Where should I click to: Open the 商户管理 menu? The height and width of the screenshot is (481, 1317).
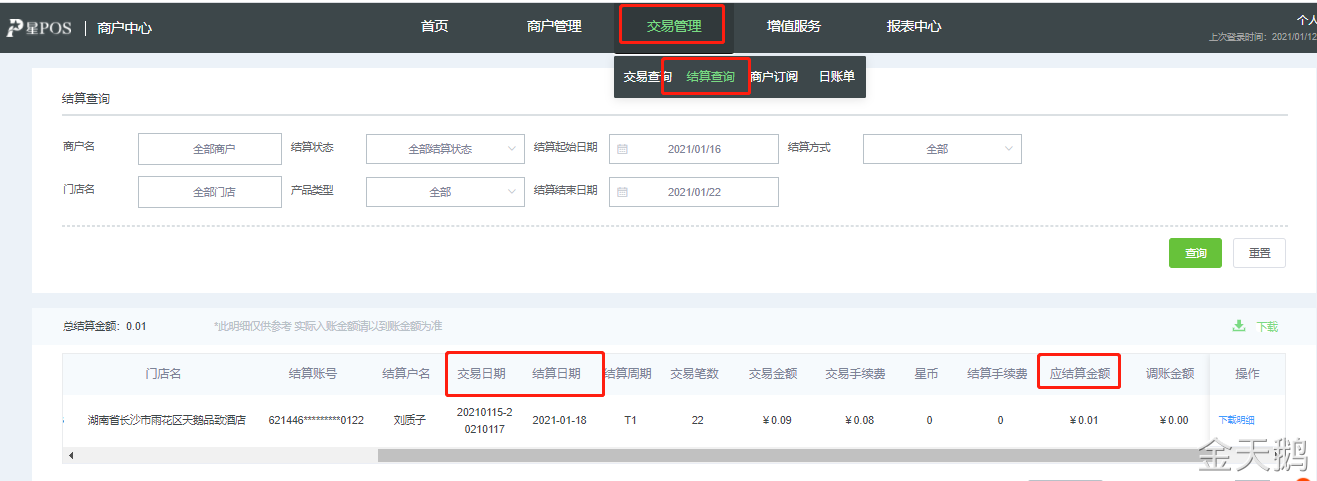tap(554, 26)
